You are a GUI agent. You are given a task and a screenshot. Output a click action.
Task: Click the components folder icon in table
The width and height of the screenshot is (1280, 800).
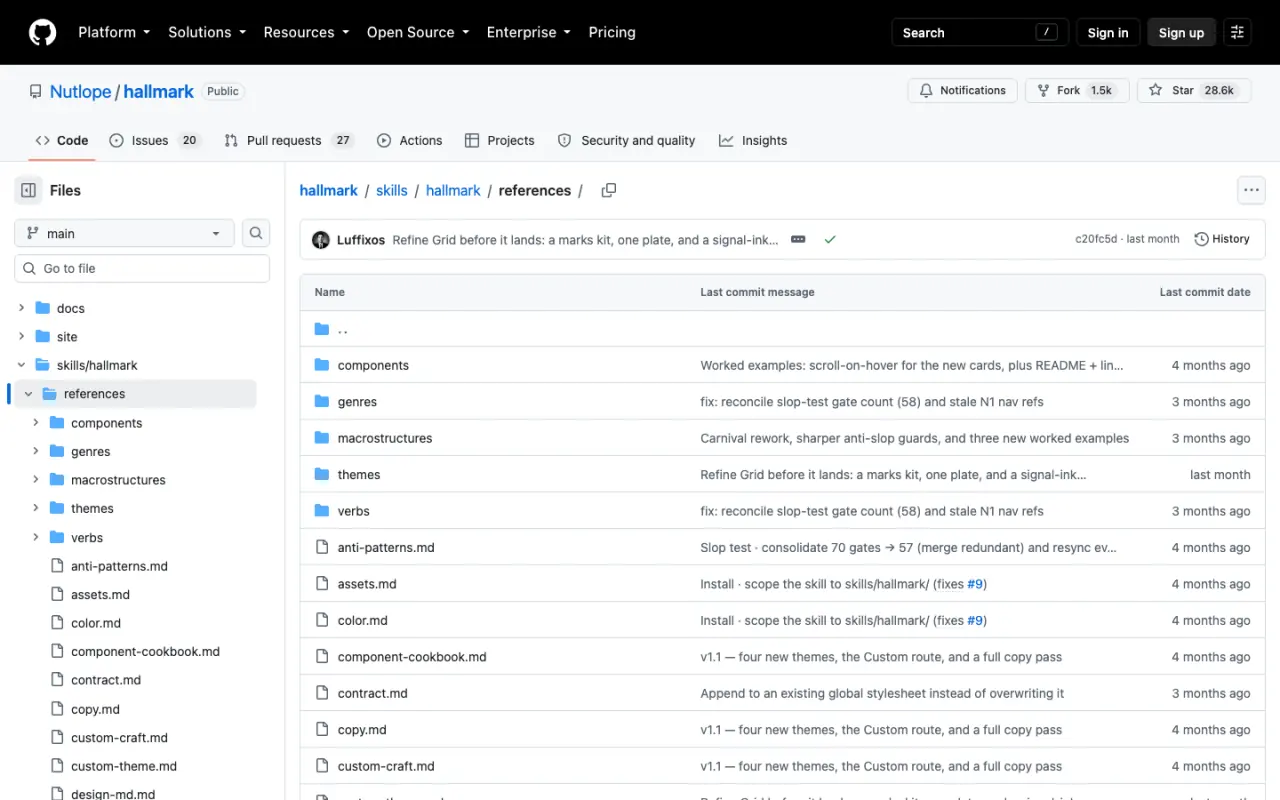click(x=322, y=365)
